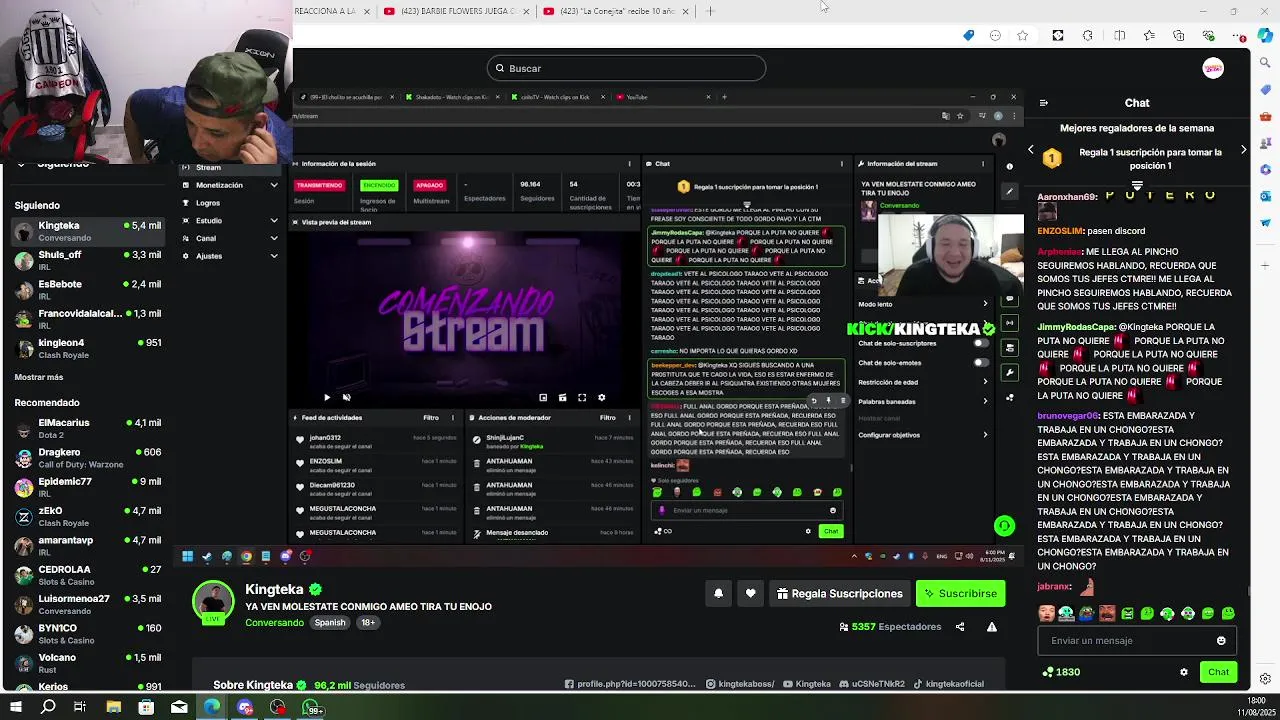Show next top gifter with right arrow
The image size is (1280, 720).
(x=1243, y=150)
